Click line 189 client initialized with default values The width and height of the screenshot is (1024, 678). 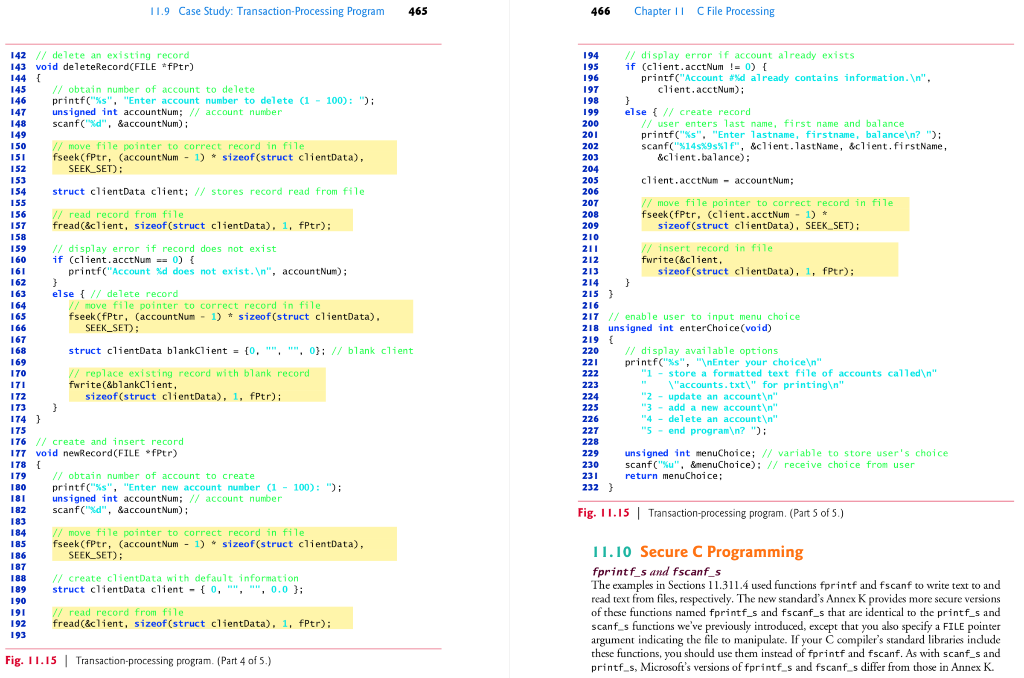178,589
